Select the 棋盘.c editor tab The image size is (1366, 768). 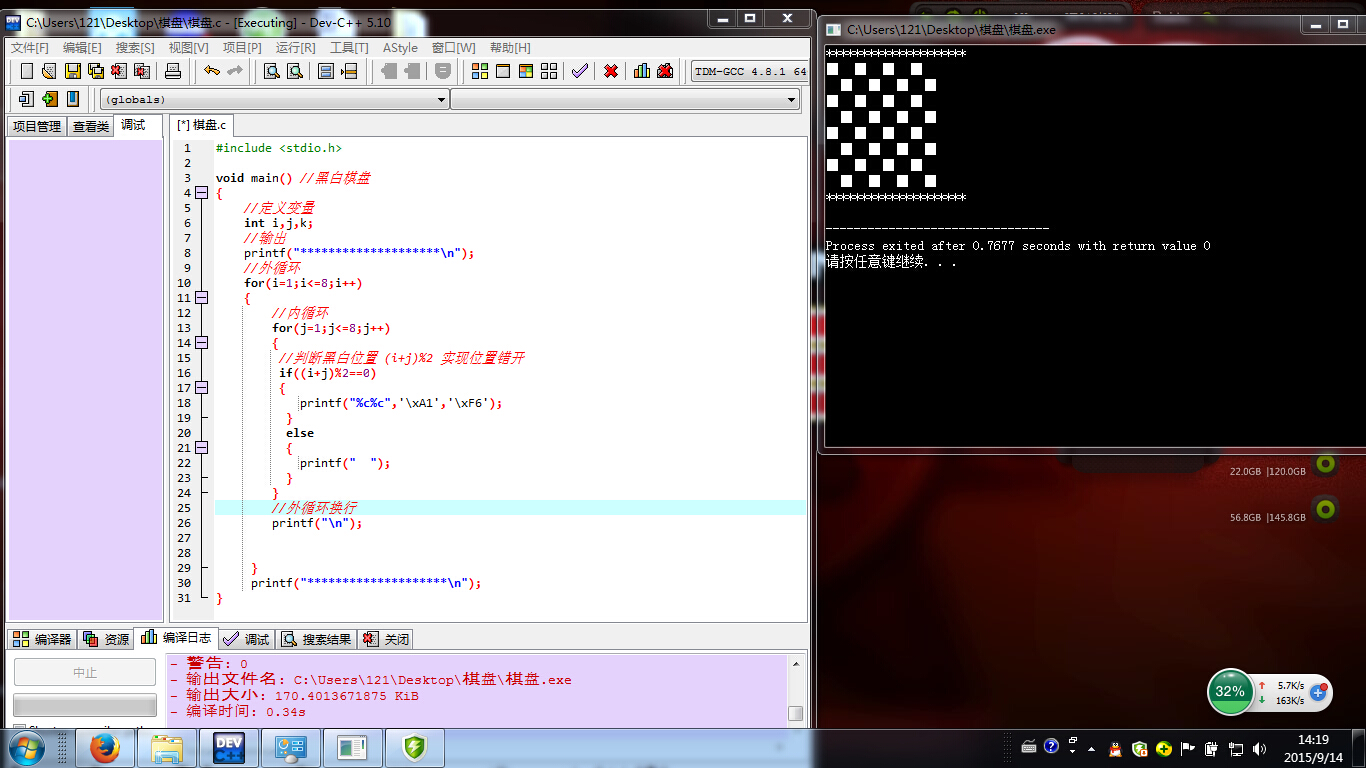[x=202, y=125]
